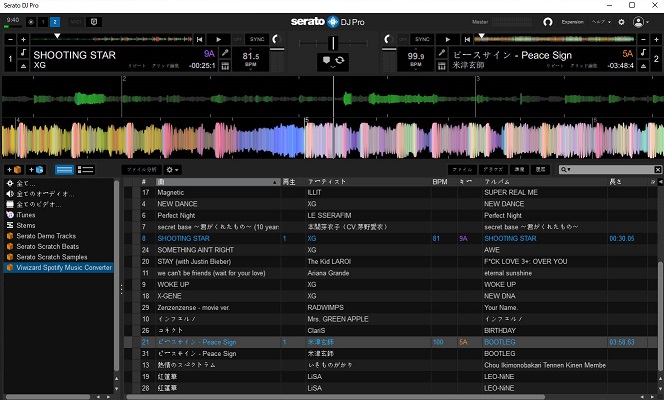Open deck 2 beatgrid edit icon

tap(442, 66)
